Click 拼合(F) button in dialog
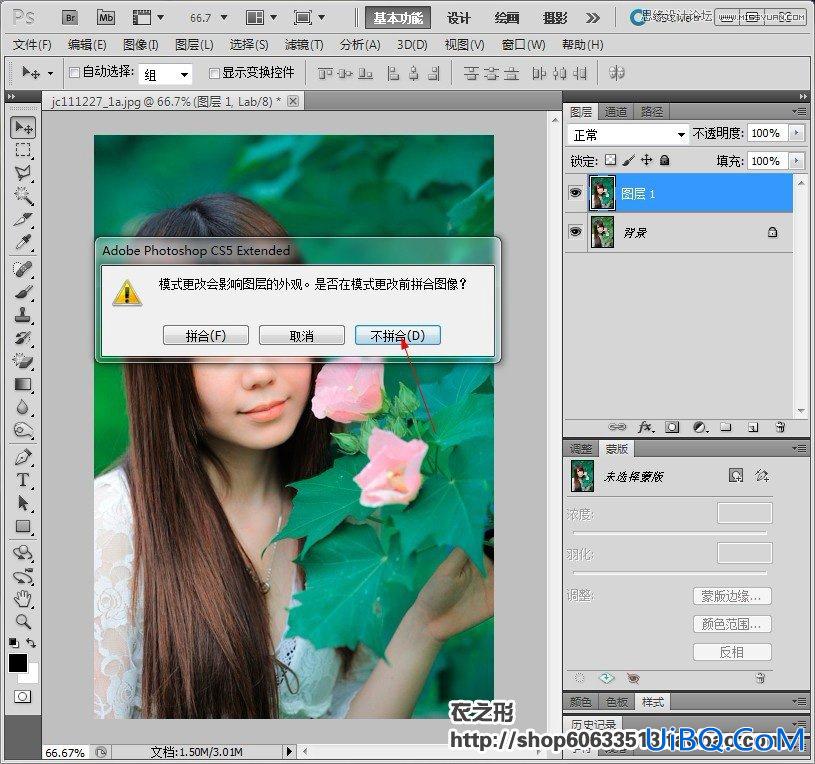Screen dimensions: 815x764 (206, 336)
